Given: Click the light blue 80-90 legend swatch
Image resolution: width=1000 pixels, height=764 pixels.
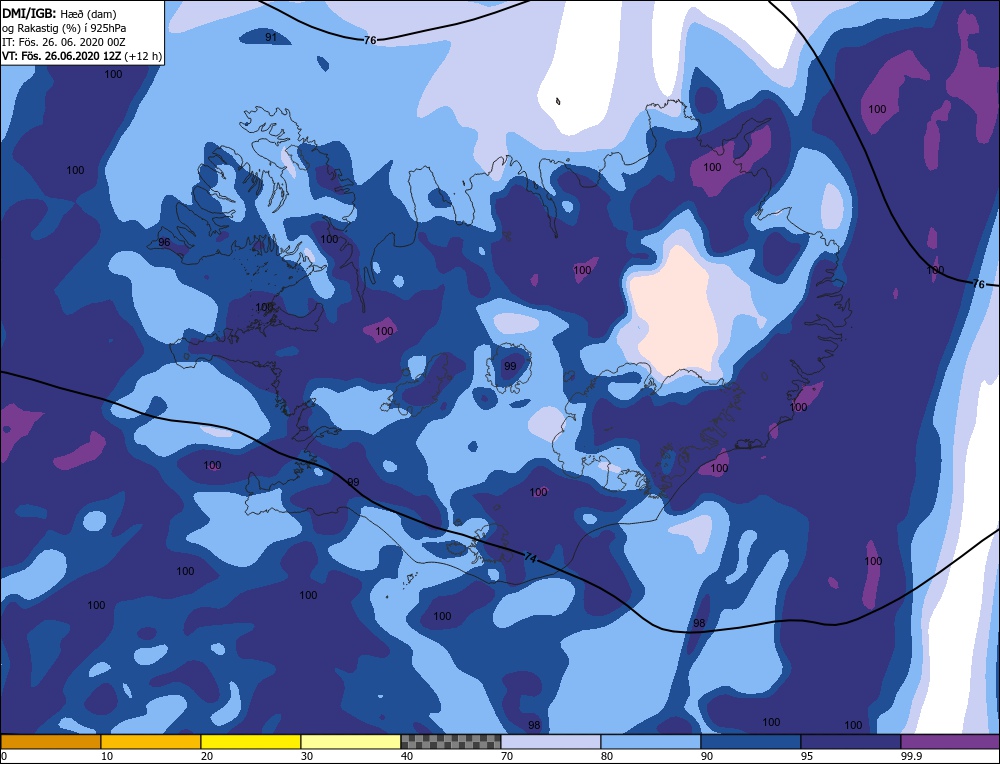Looking at the screenshot, I should (x=651, y=741).
